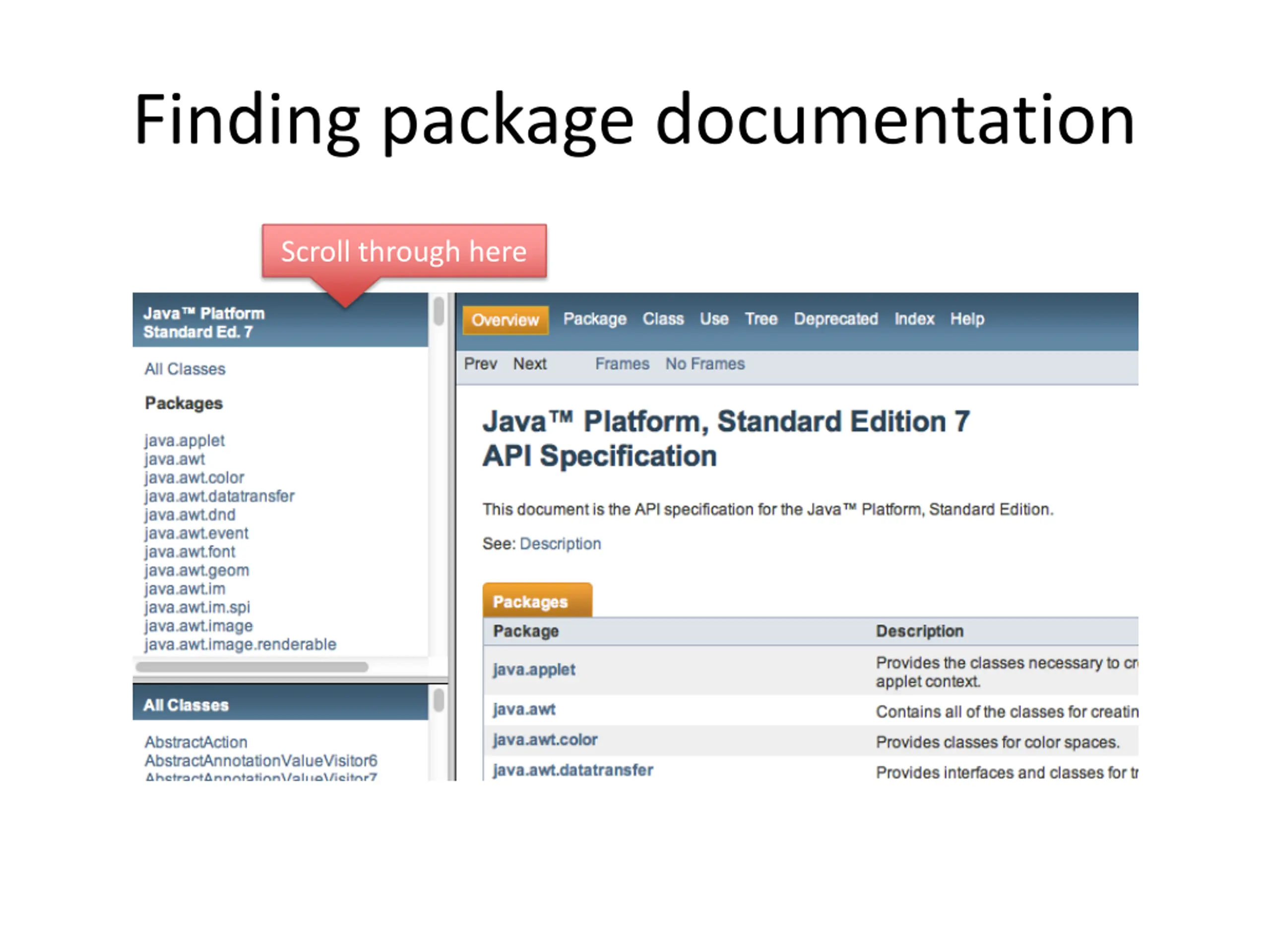
Task: Open the Deprecated list
Action: [x=835, y=319]
